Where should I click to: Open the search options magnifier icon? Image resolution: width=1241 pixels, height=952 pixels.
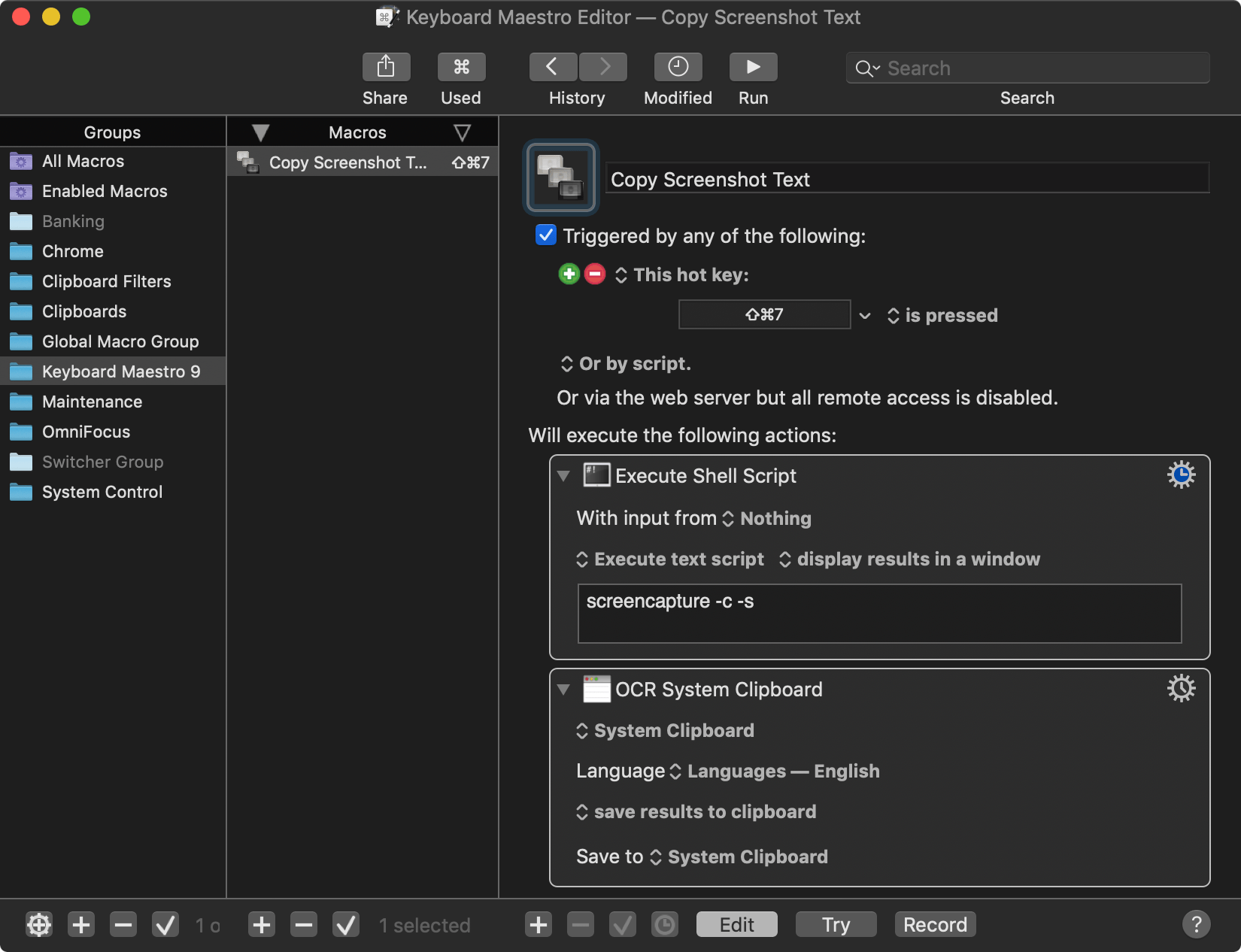click(x=867, y=68)
